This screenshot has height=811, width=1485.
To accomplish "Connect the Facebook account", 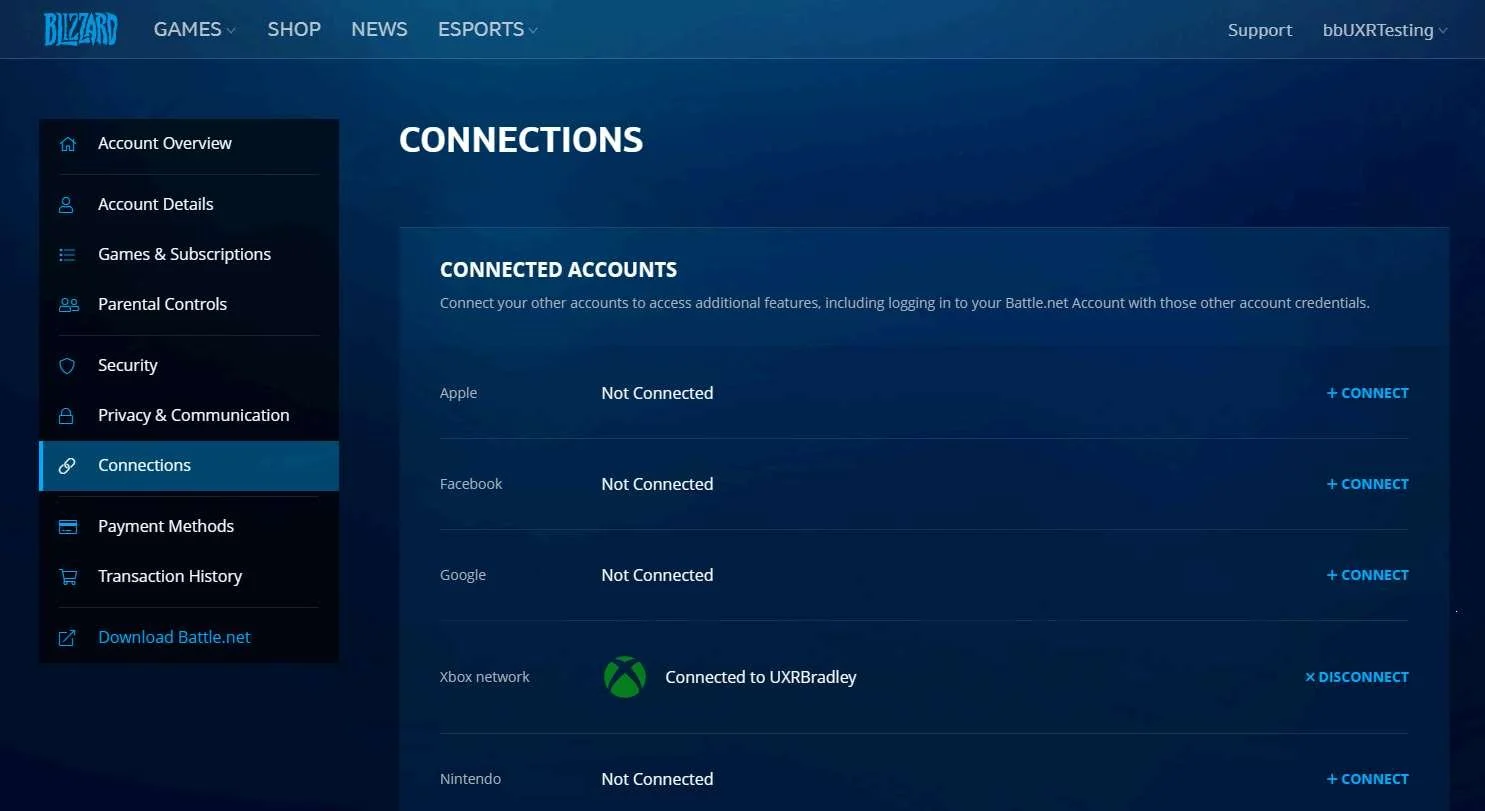I will pos(1367,485).
